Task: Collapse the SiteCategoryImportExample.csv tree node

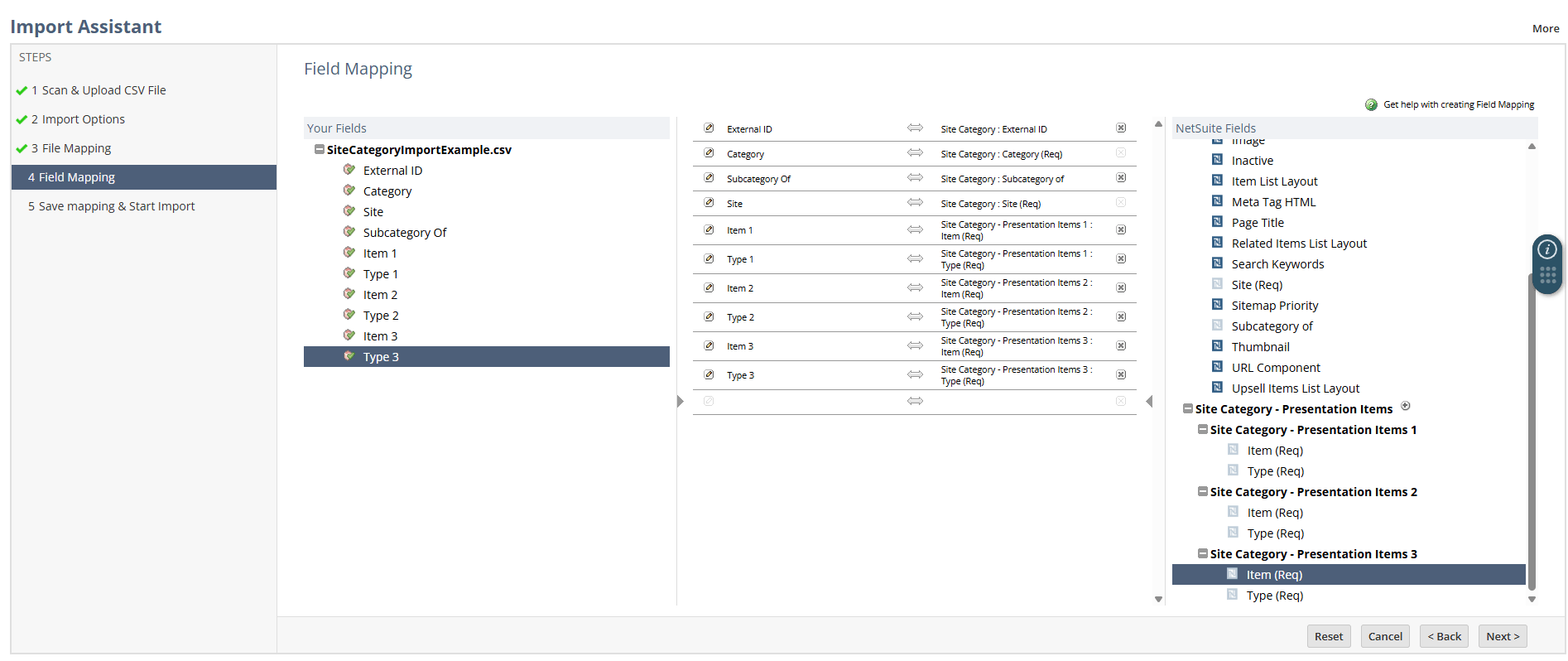Action: 320,149
